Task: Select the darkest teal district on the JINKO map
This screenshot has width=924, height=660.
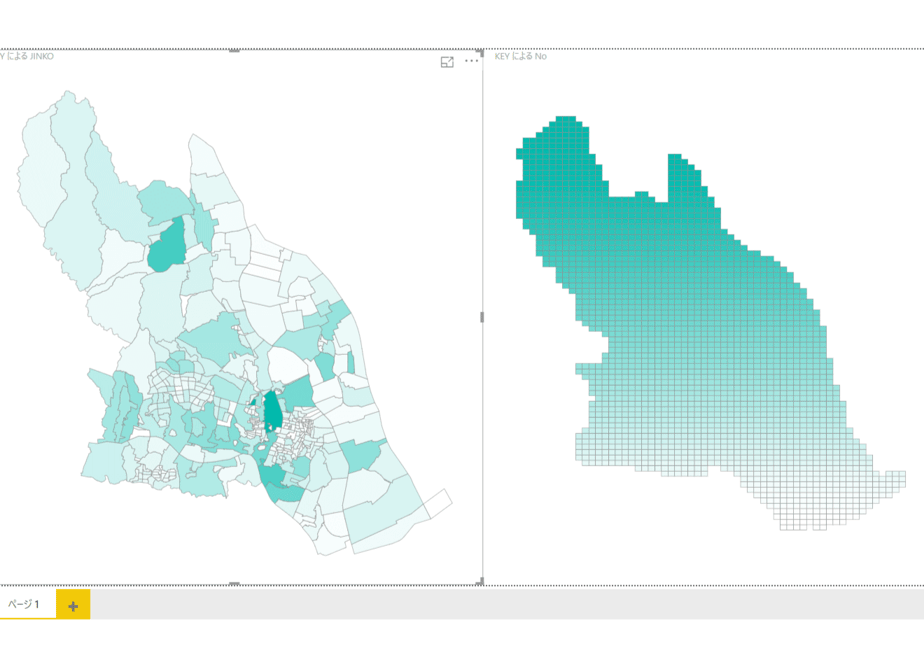Action: coord(272,411)
